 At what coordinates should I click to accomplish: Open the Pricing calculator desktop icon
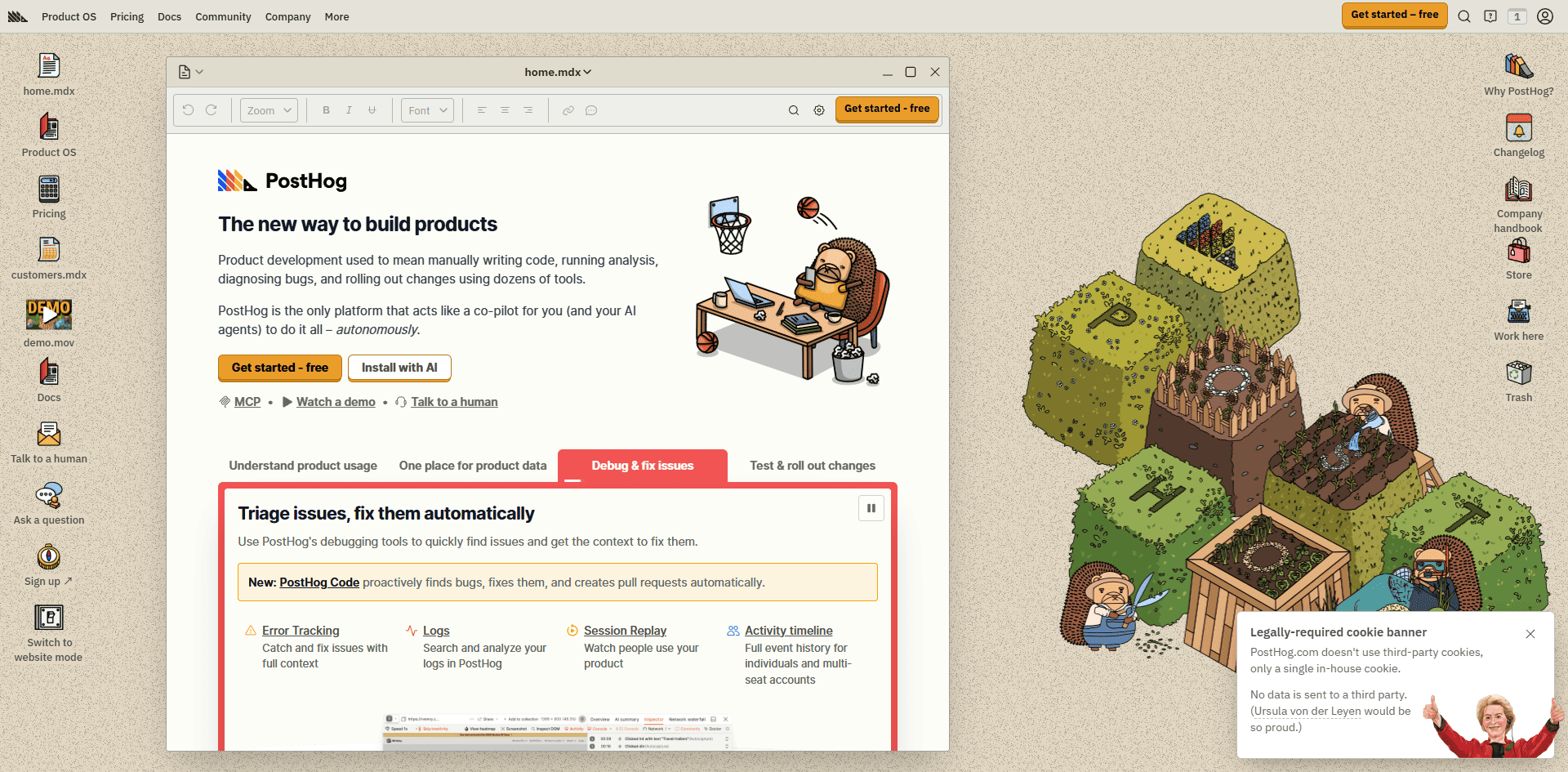coord(49,197)
